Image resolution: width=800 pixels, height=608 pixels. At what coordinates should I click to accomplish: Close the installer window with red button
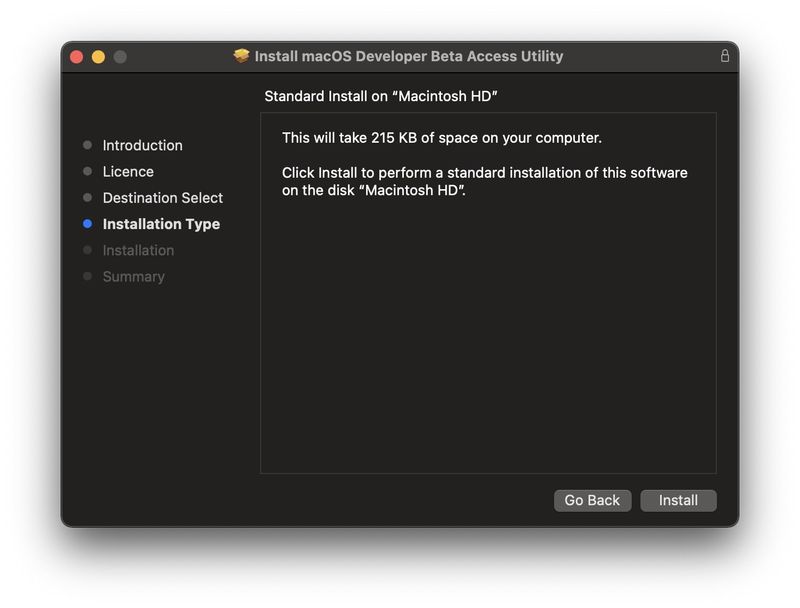(77, 57)
